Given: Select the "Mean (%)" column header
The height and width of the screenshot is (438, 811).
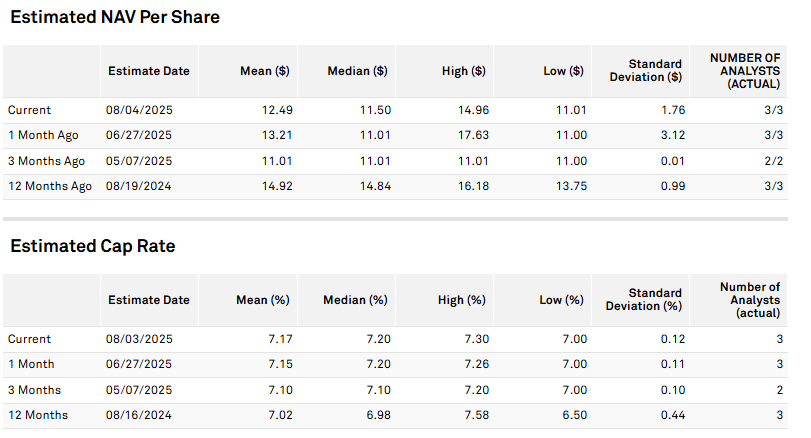Looking at the screenshot, I should tap(265, 300).
